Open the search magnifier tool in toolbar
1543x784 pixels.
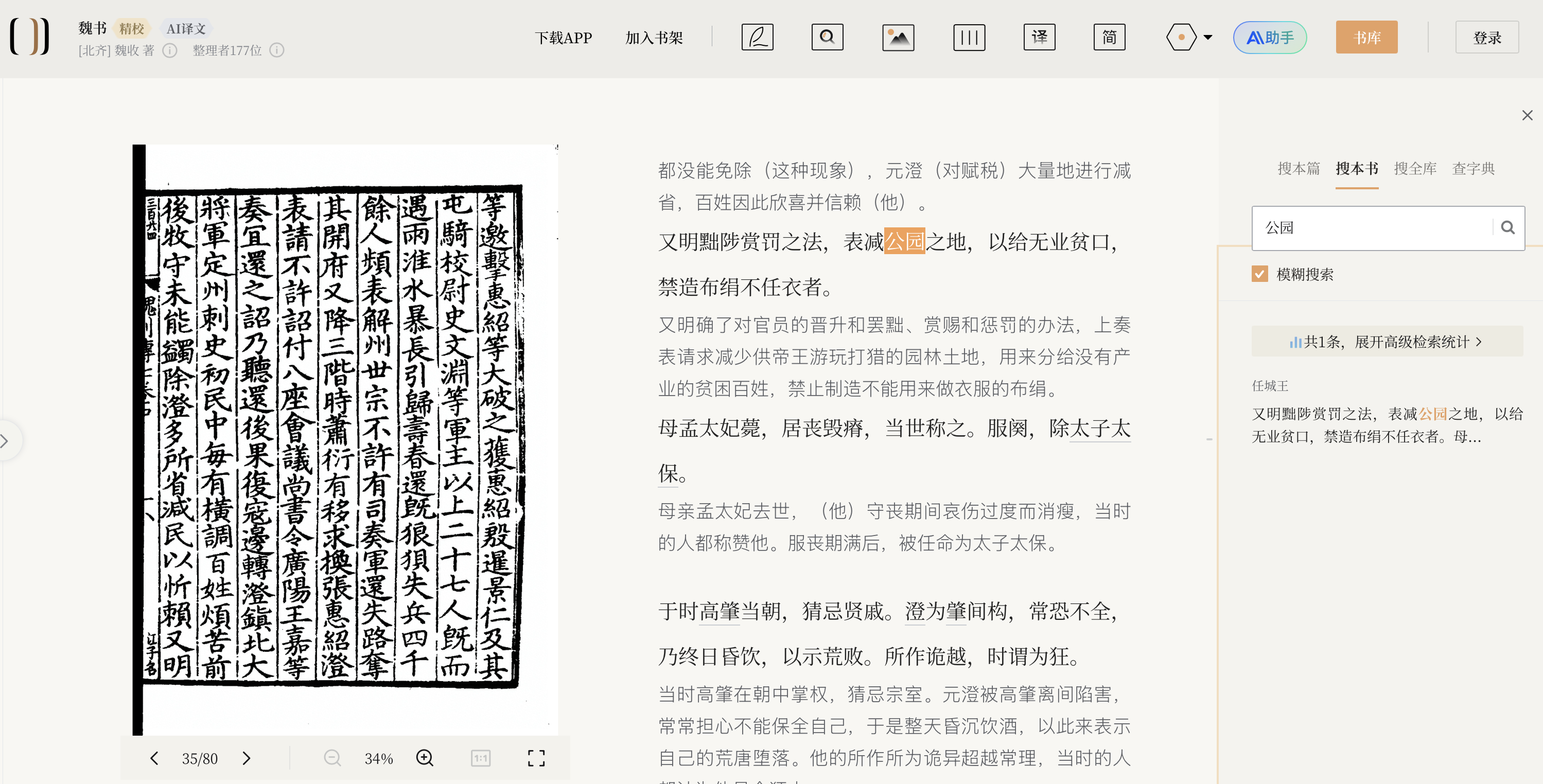tap(827, 37)
